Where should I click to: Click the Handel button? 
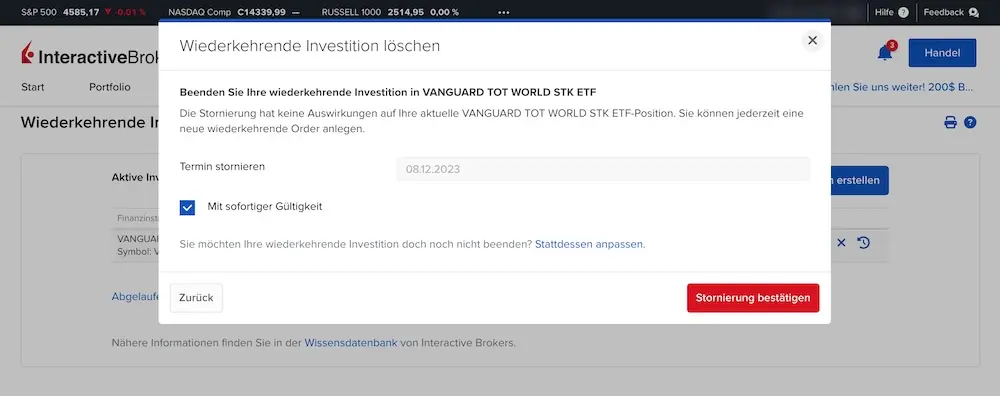[x=942, y=53]
